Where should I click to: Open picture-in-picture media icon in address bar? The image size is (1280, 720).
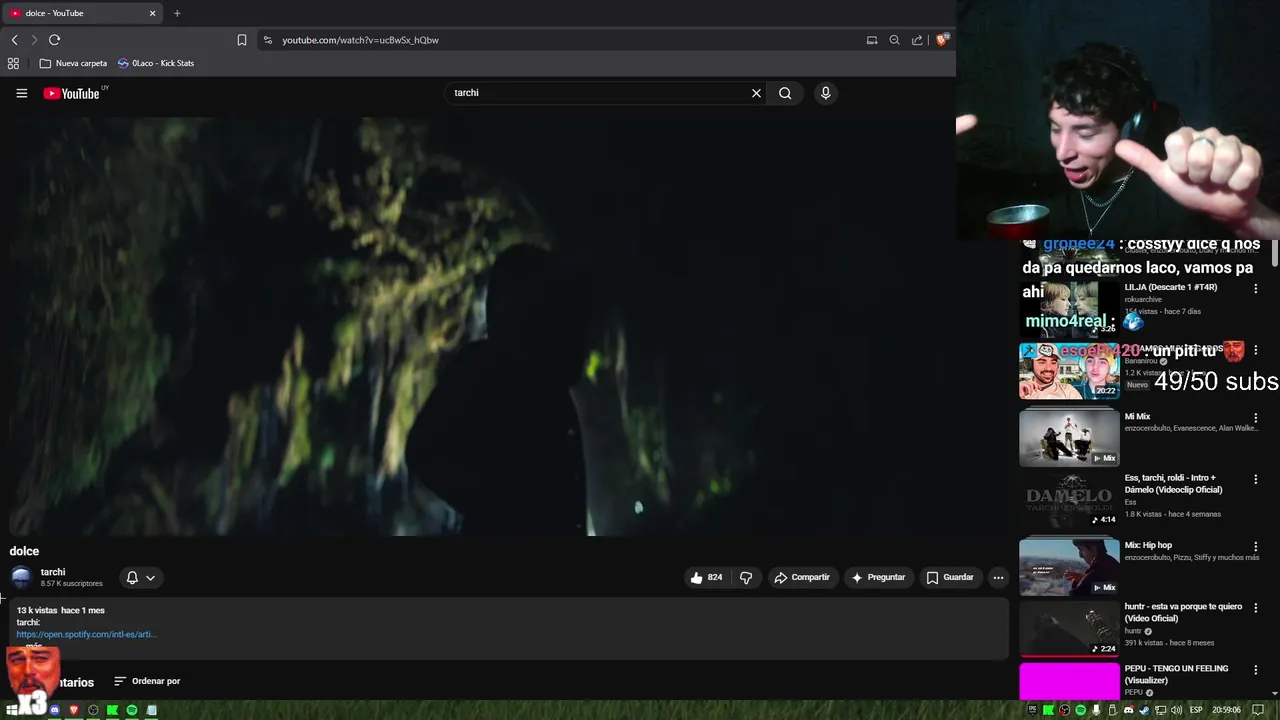tap(872, 40)
